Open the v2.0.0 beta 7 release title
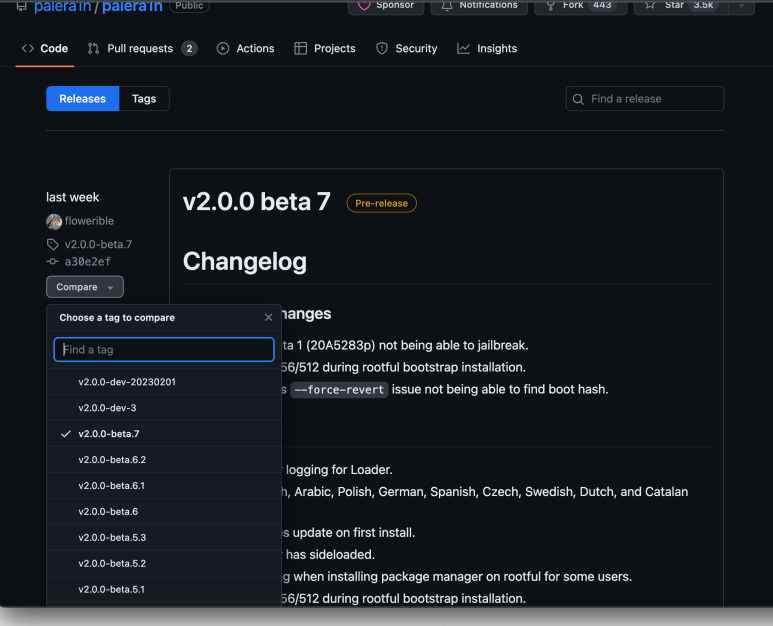The height and width of the screenshot is (626, 773). point(257,202)
